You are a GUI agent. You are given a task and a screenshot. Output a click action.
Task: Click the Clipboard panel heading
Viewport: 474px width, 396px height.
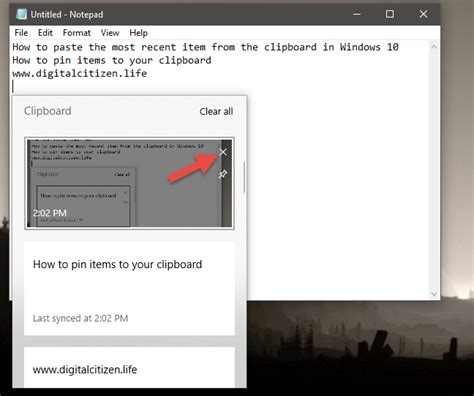(48, 111)
